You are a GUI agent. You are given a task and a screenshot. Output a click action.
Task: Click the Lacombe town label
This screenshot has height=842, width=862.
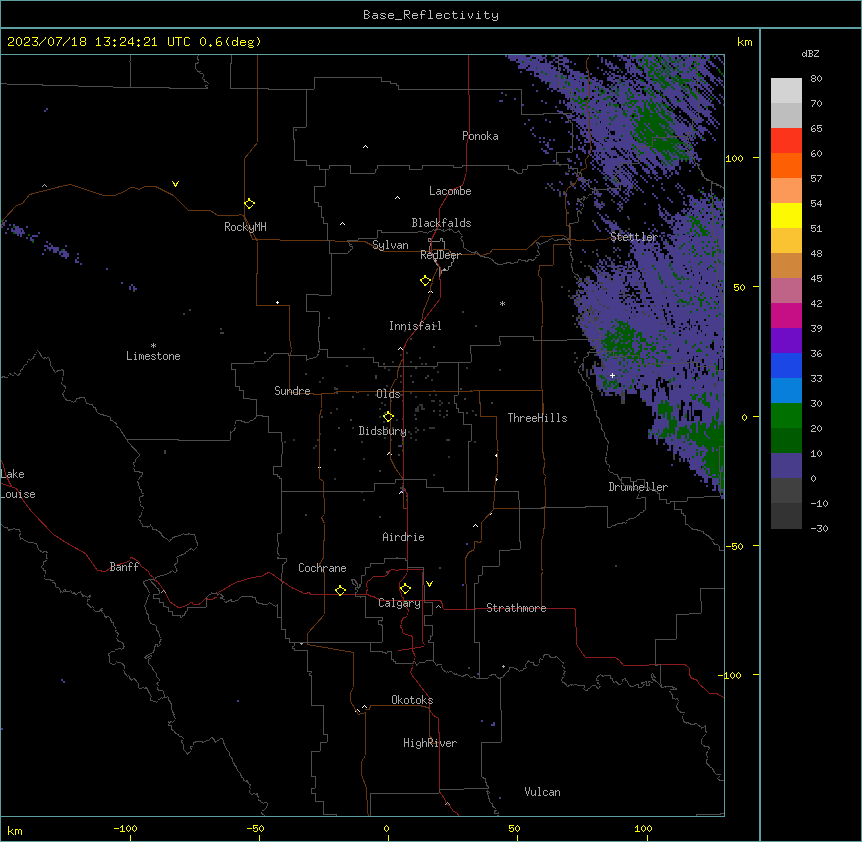pyautogui.click(x=450, y=191)
